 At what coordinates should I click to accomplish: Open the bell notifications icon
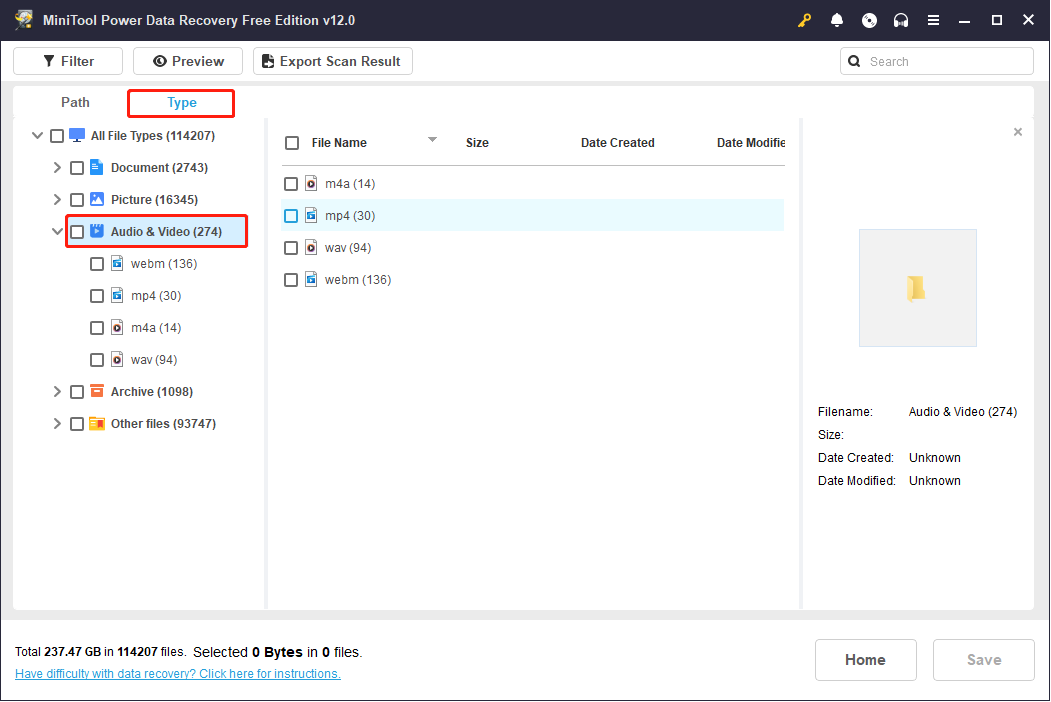[x=837, y=20]
